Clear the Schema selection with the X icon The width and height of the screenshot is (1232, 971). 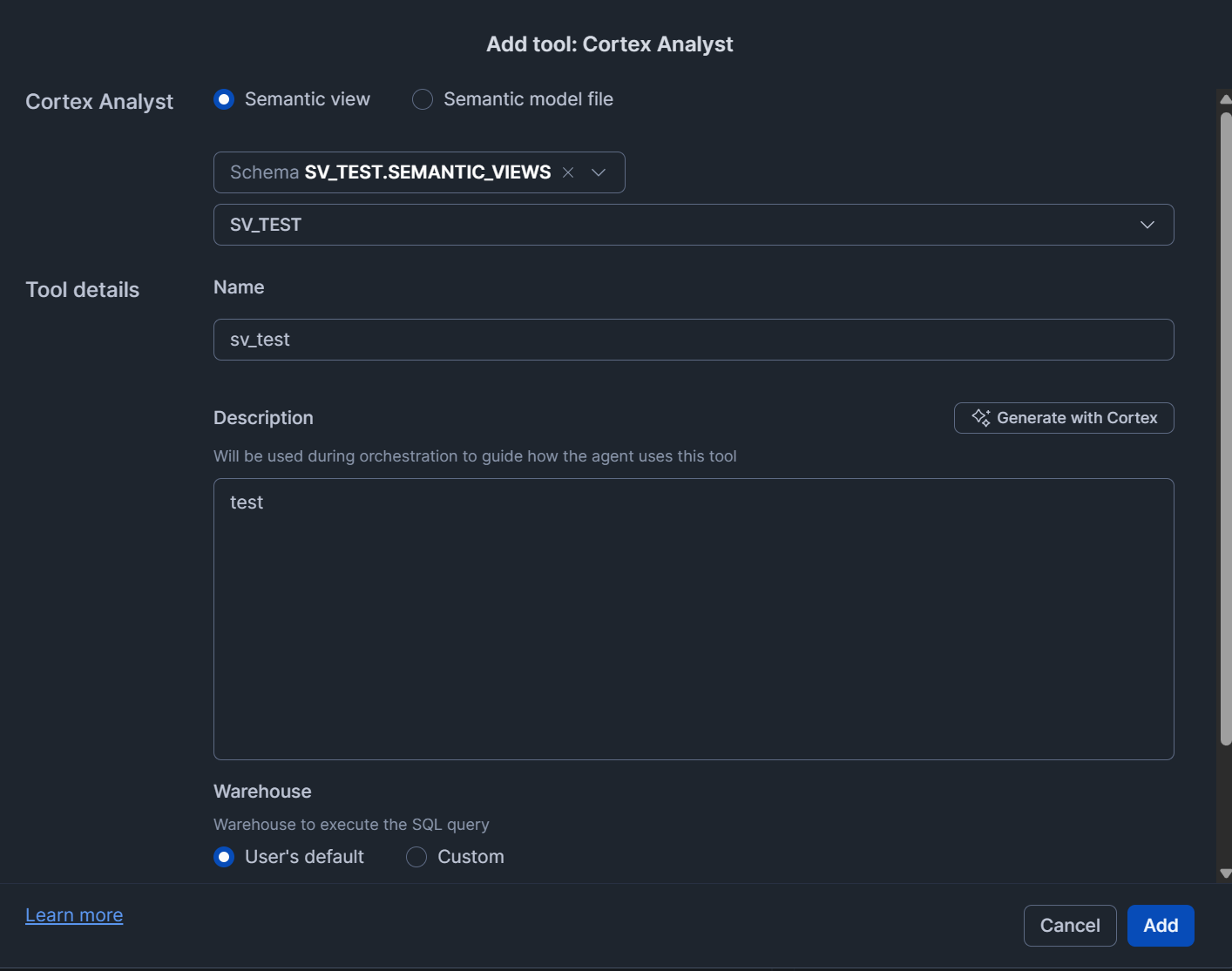(x=568, y=172)
